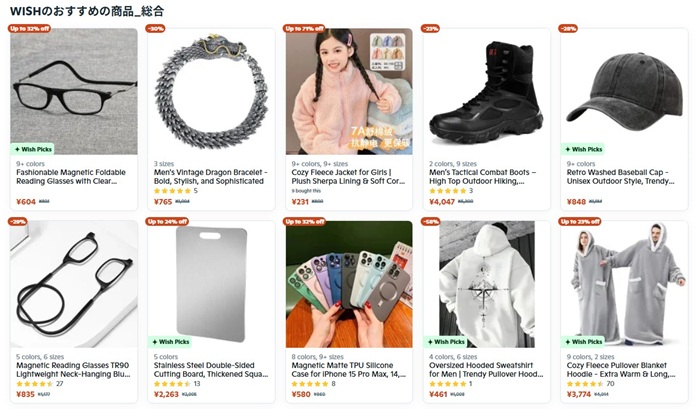View the girl's pink fleece jacket photo
The width and height of the screenshot is (700, 409).
(349, 92)
